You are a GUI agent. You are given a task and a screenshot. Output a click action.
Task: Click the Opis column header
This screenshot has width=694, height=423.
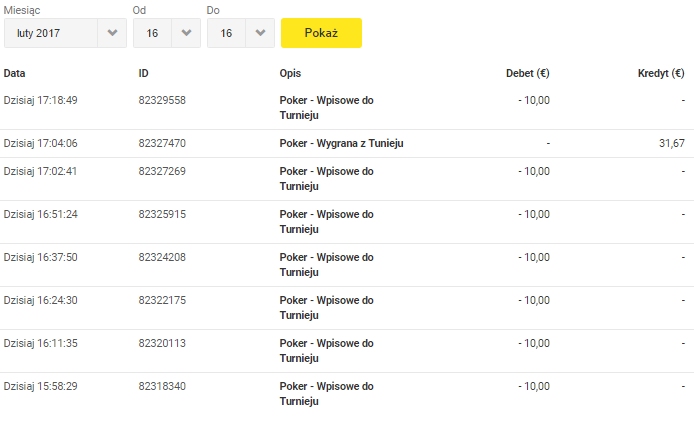pyautogui.click(x=290, y=73)
